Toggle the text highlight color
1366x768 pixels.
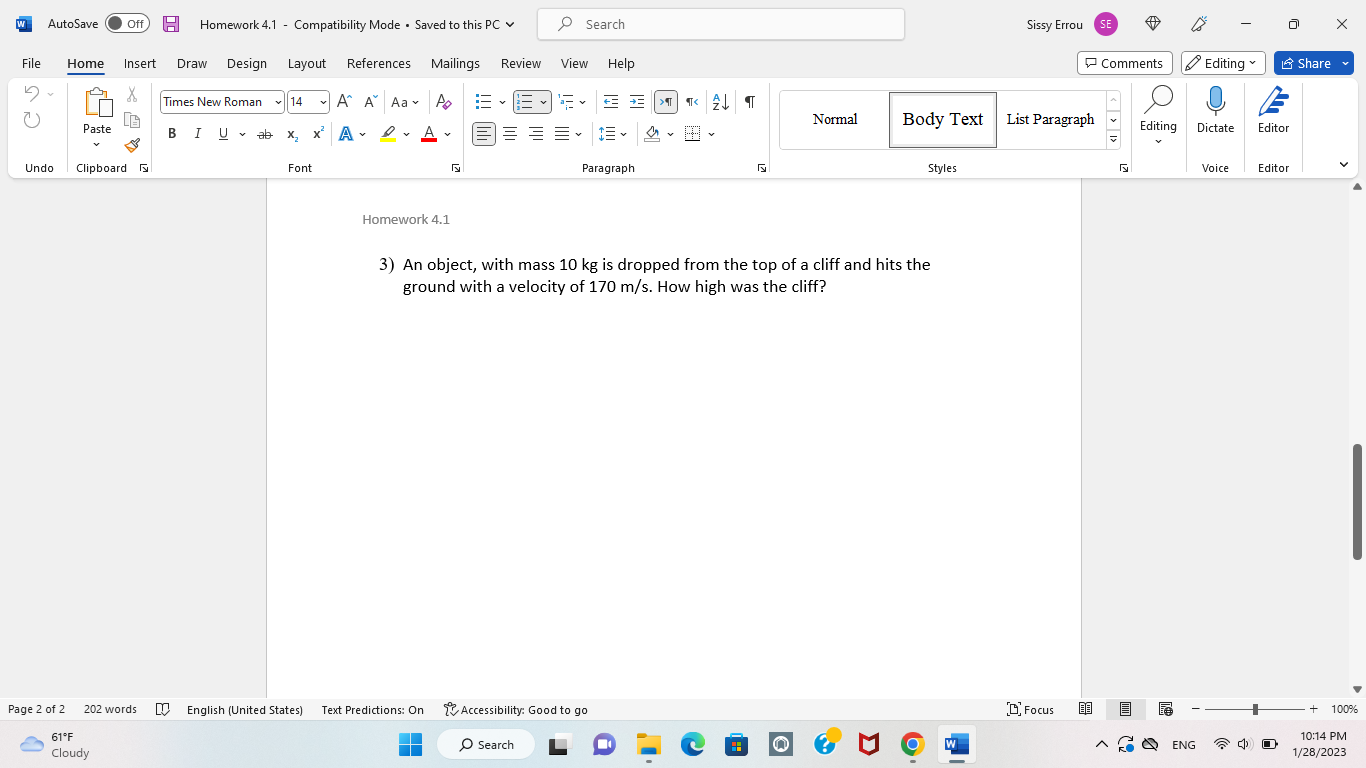pyautogui.click(x=388, y=133)
